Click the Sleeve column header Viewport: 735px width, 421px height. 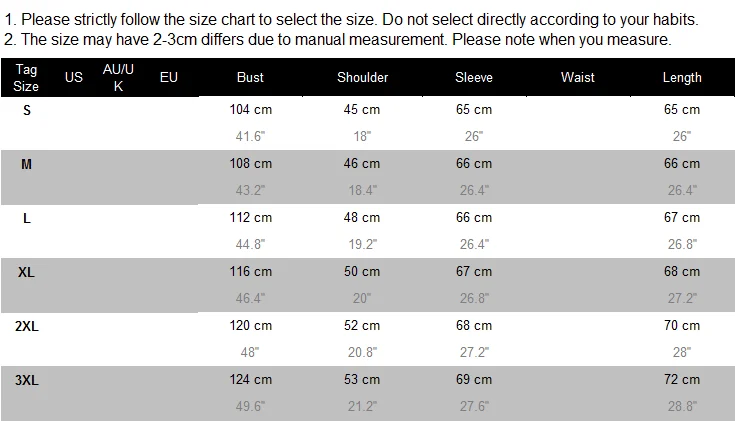click(x=474, y=78)
